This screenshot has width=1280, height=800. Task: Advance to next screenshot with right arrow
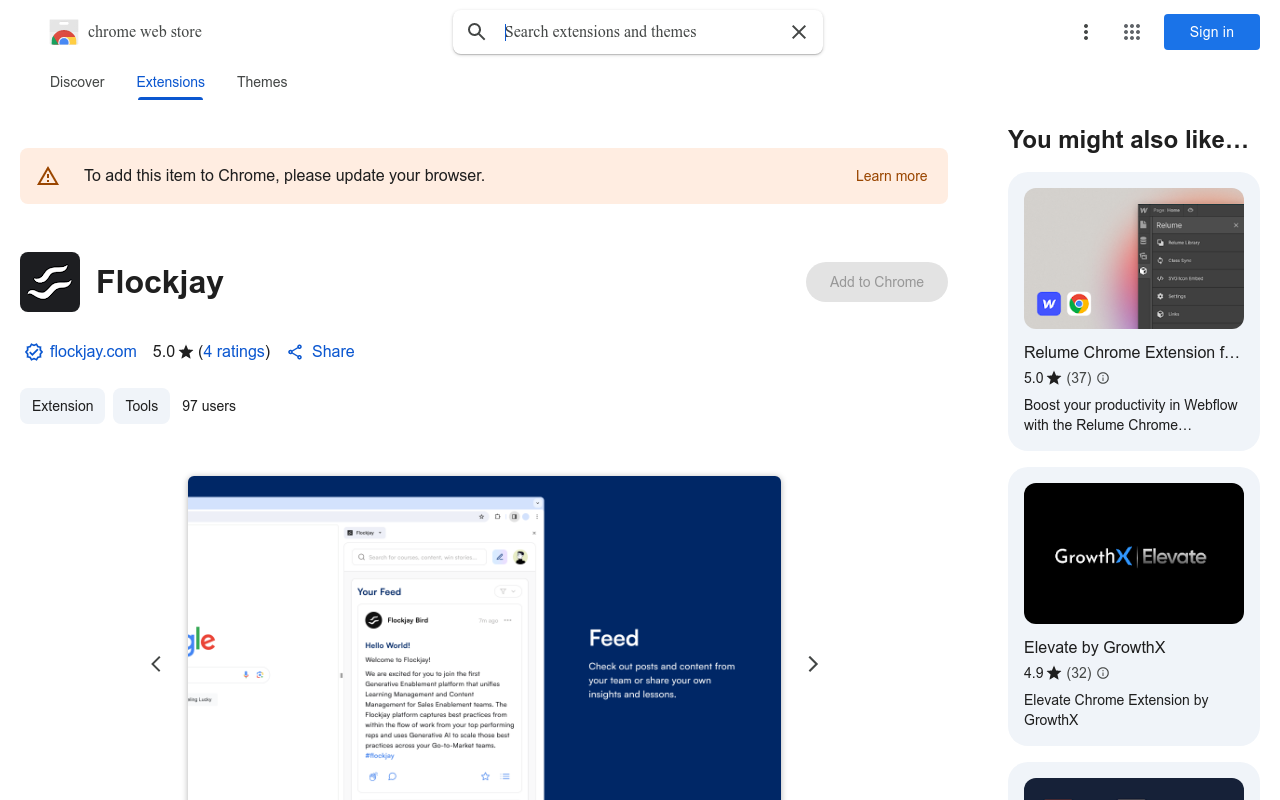pyautogui.click(x=813, y=664)
